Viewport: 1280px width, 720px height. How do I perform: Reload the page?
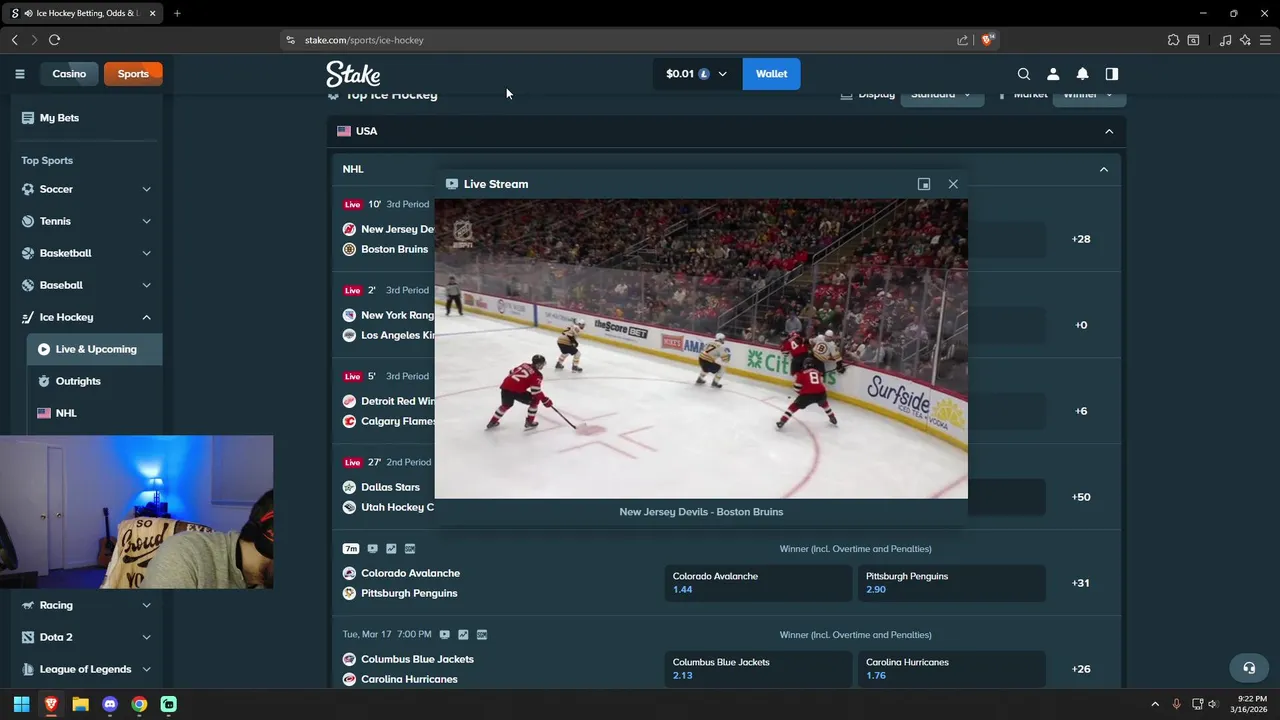click(54, 40)
